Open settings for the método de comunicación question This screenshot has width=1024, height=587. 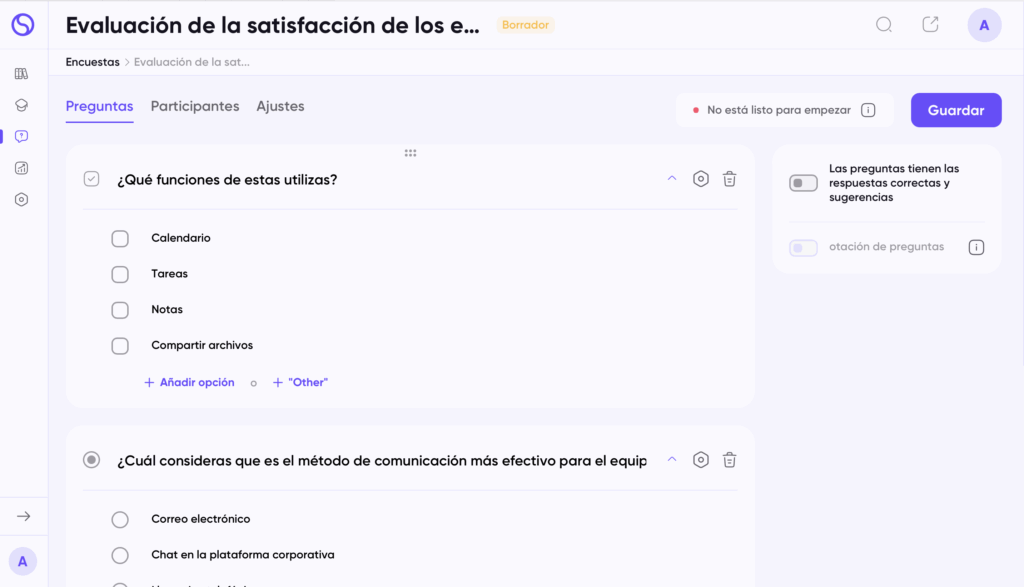[701, 460]
